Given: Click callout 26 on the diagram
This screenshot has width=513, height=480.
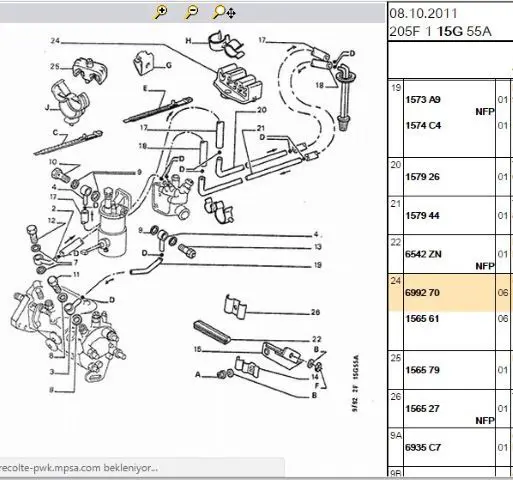Looking at the screenshot, I should coord(315,312).
